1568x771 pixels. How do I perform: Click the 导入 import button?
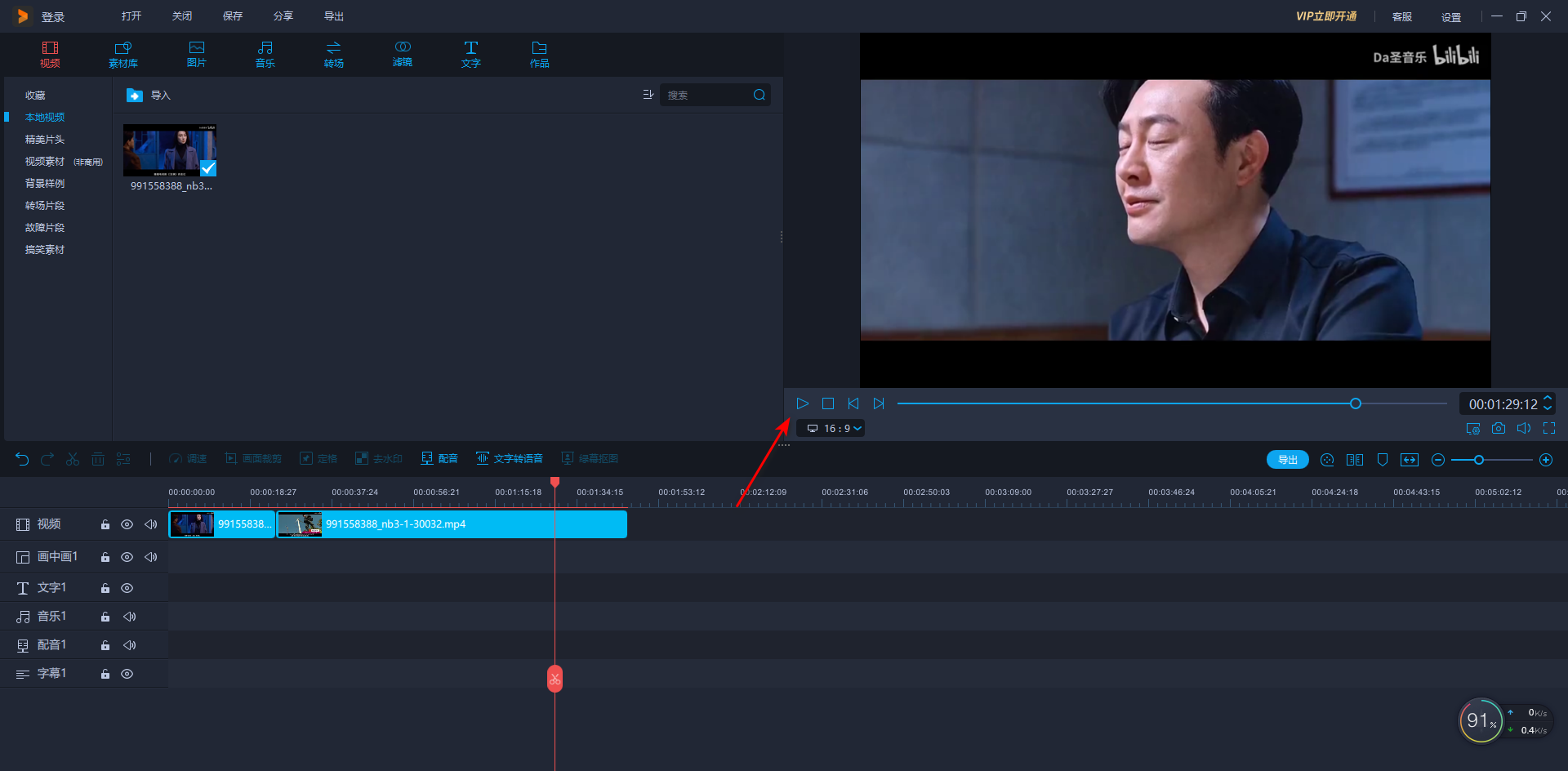[149, 96]
